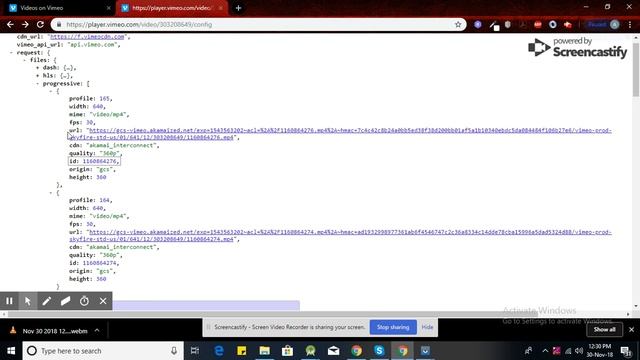Pause the Screencastify recording
The image size is (640, 360).
[x=9, y=301]
